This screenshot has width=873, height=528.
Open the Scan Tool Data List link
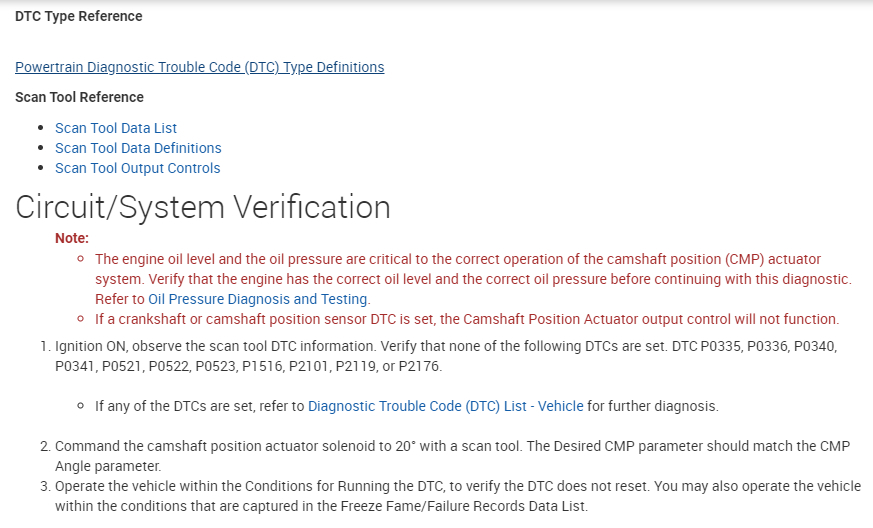(x=116, y=128)
